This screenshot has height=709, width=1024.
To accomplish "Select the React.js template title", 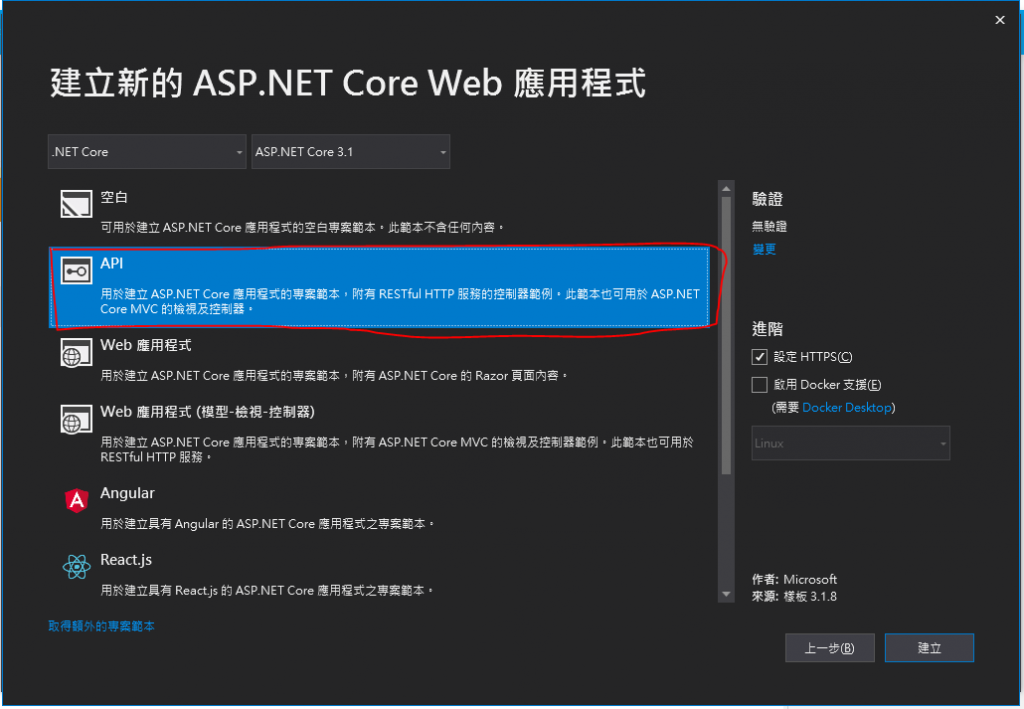I will click(126, 560).
